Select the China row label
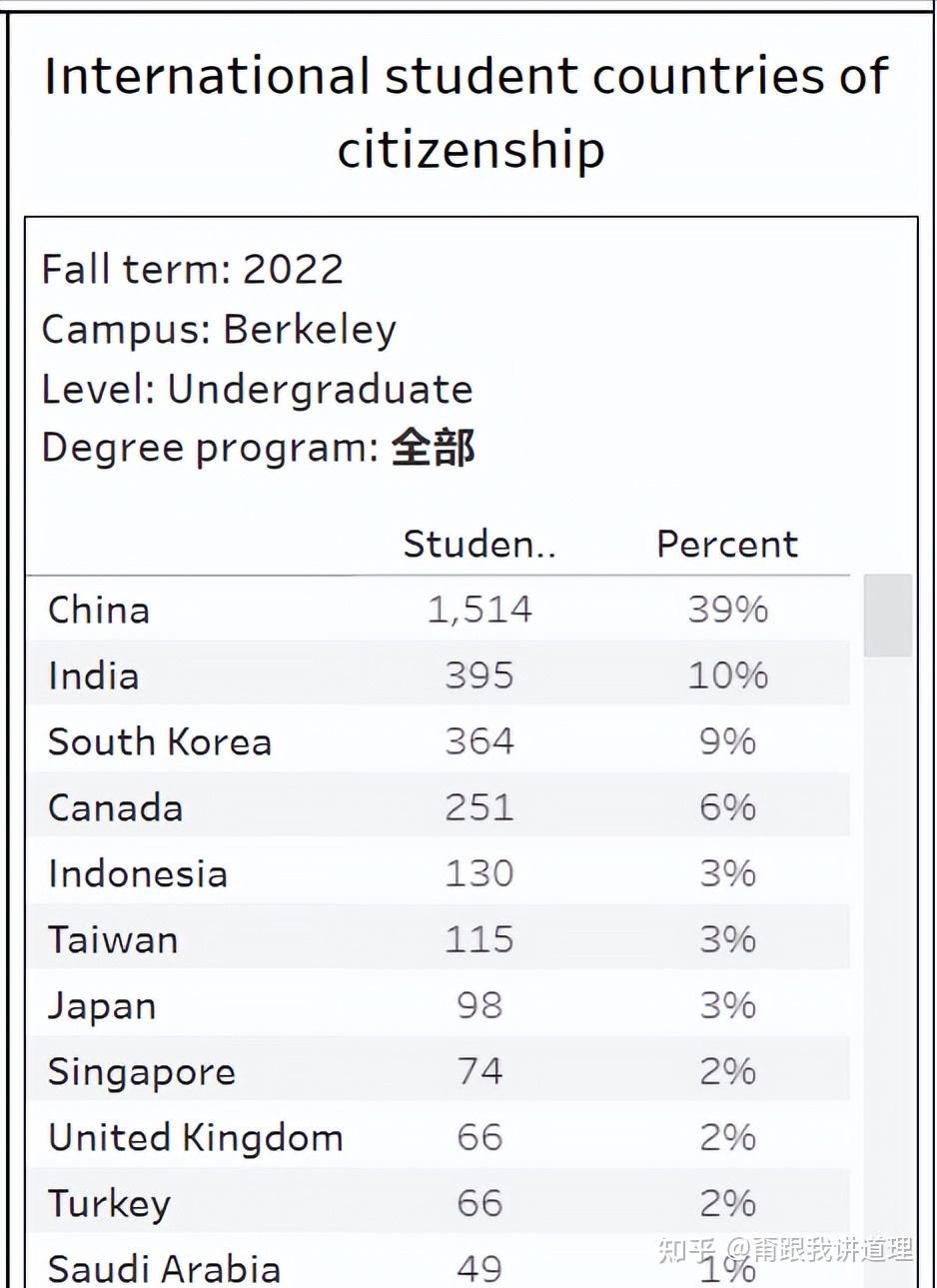Screen dimensions: 937x1288 99,610
